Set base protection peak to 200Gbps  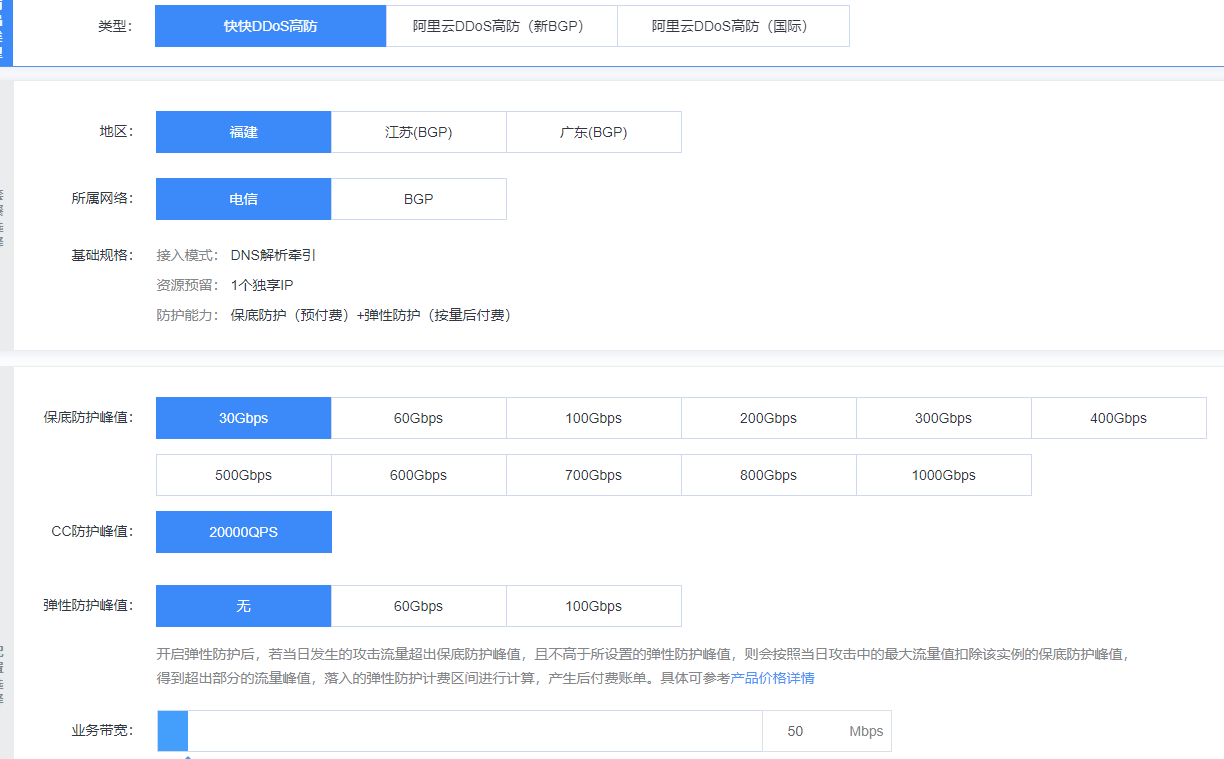pyautogui.click(x=769, y=418)
